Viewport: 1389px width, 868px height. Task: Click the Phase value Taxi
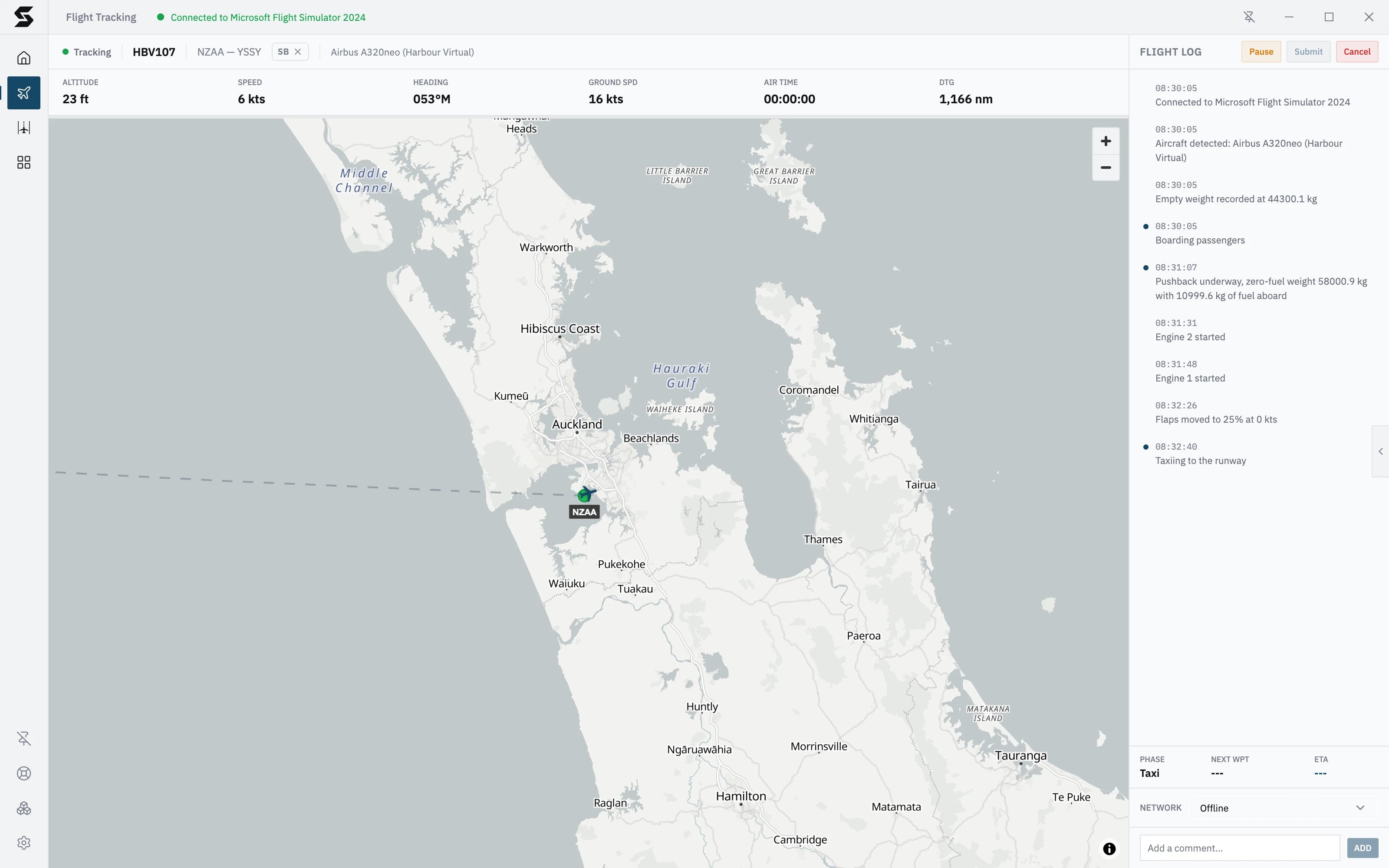pos(1149,773)
